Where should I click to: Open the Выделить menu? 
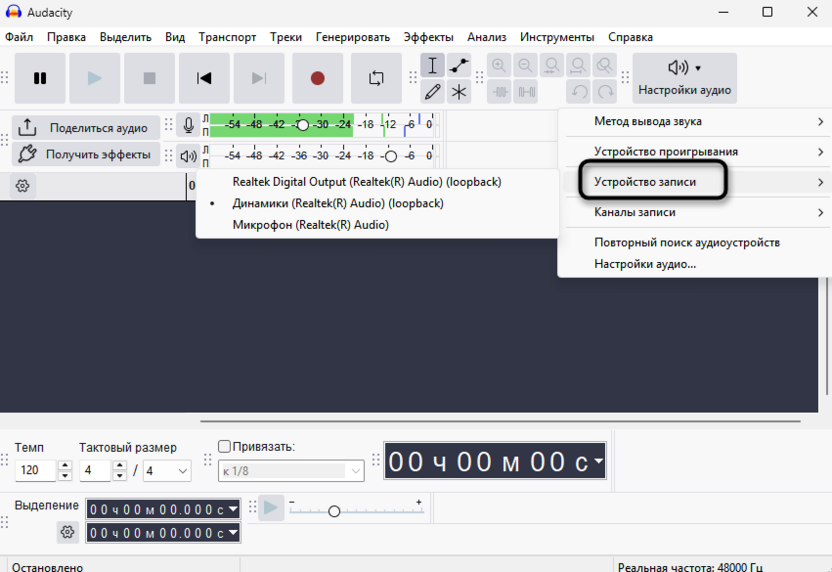coord(125,37)
